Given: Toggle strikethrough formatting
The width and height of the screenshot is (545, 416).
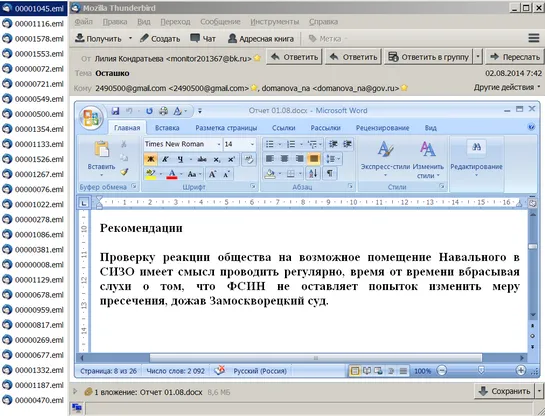Looking at the screenshot, I should coord(202,159).
